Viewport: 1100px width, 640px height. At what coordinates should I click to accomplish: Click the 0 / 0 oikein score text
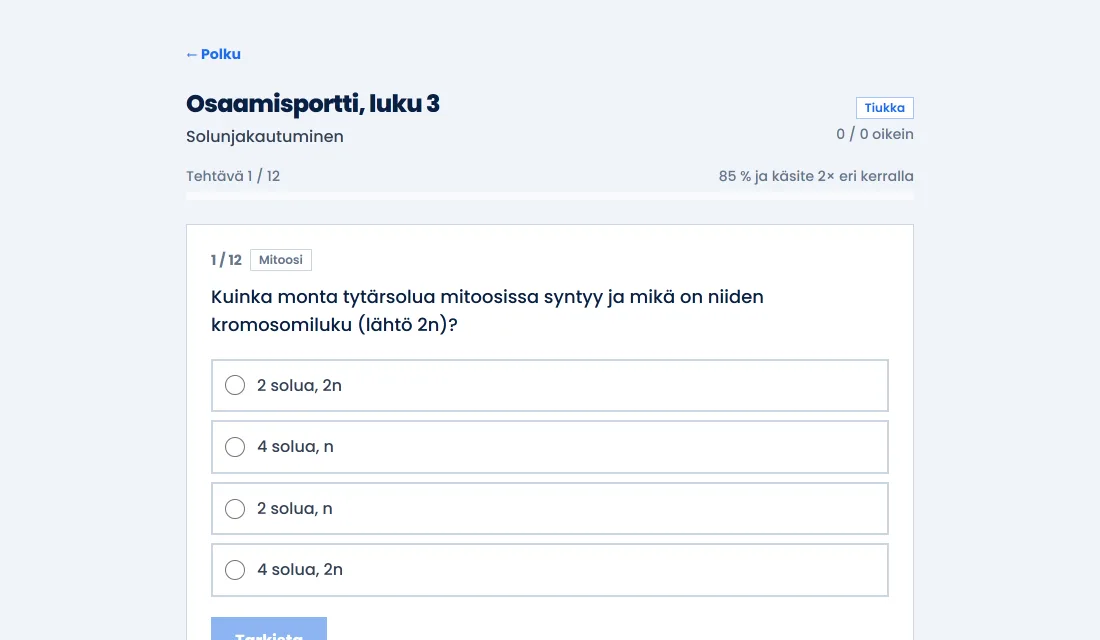point(875,134)
